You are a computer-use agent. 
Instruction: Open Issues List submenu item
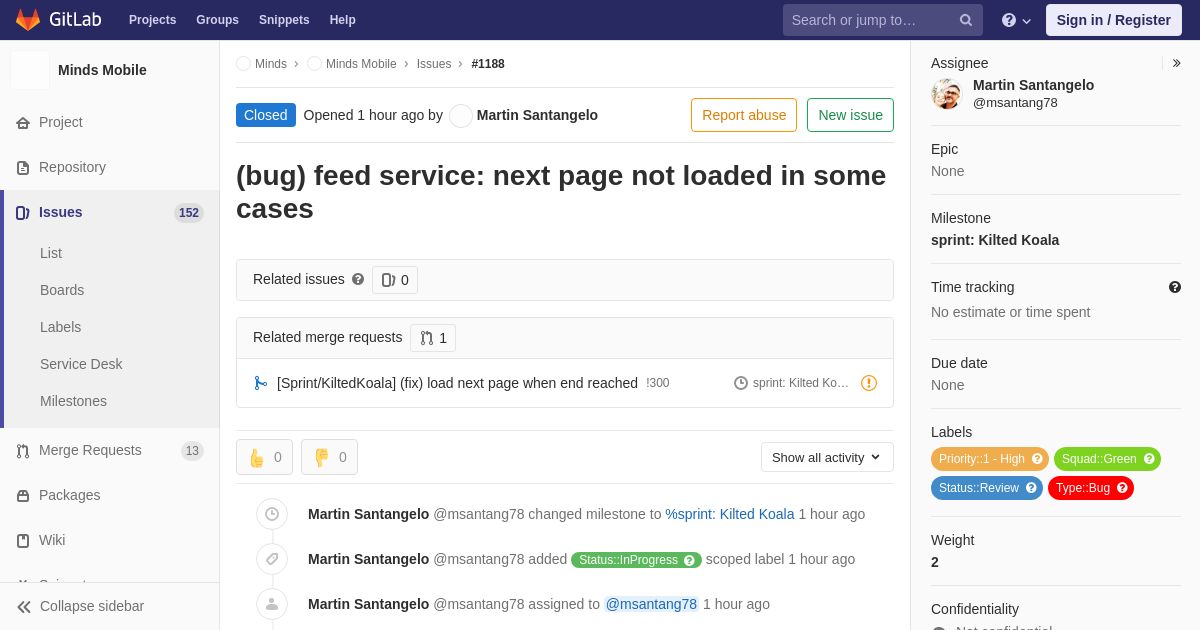(x=51, y=253)
